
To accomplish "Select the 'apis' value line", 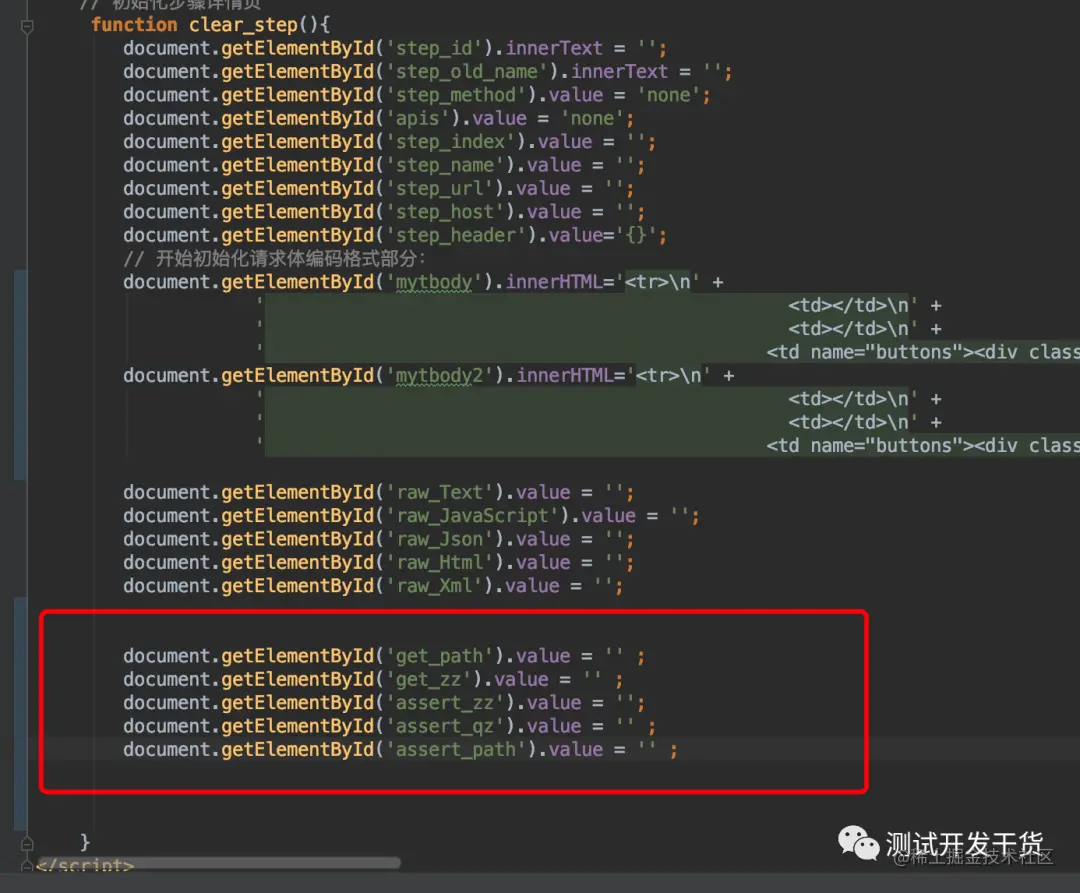I will pyautogui.click(x=378, y=118).
